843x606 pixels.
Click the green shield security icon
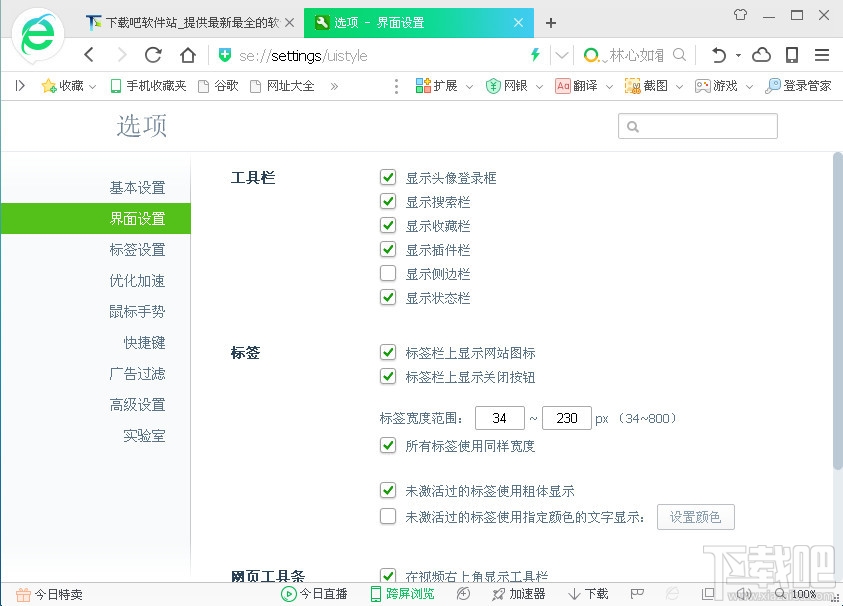tap(225, 55)
